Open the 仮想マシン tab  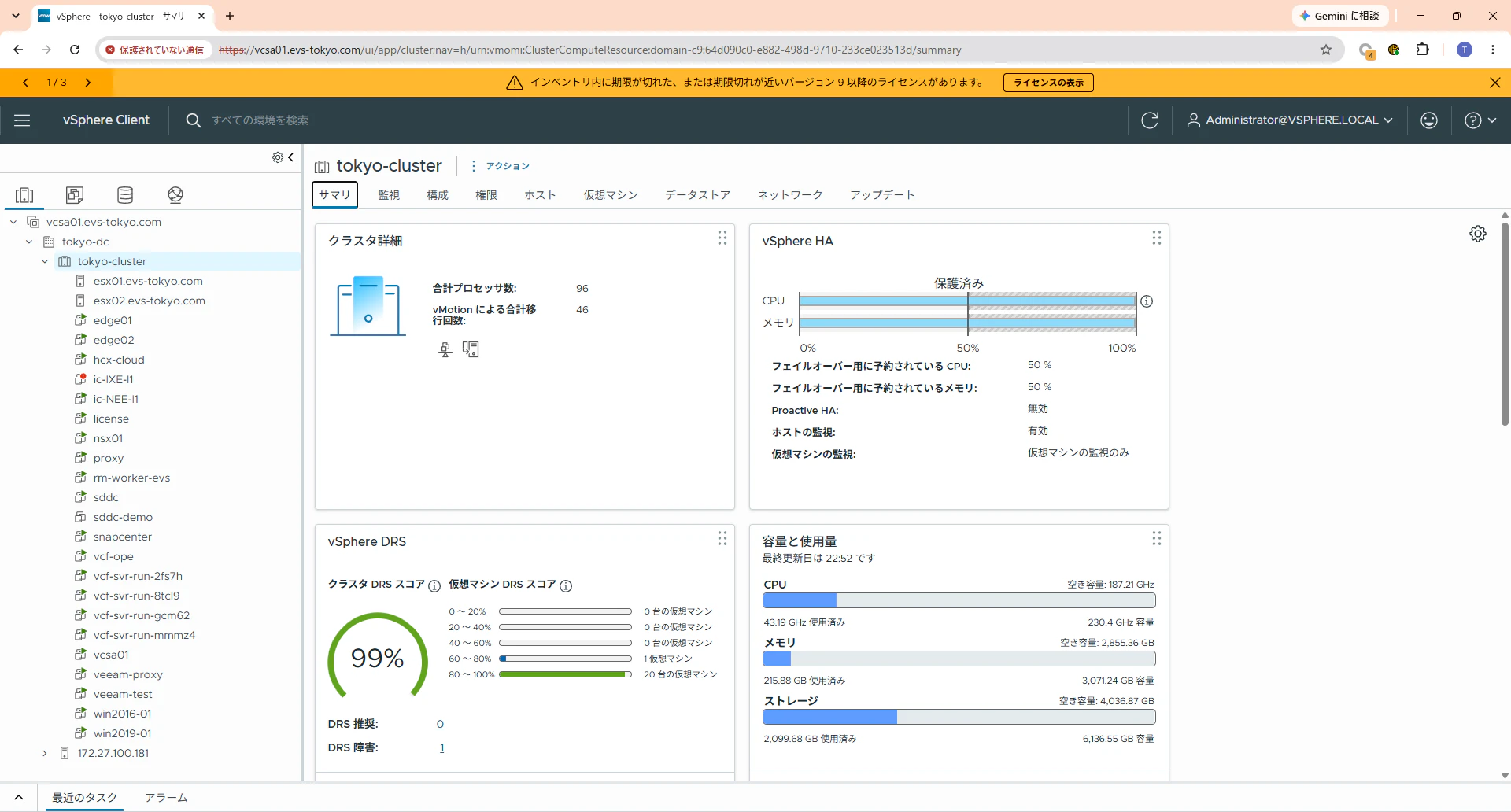point(611,195)
